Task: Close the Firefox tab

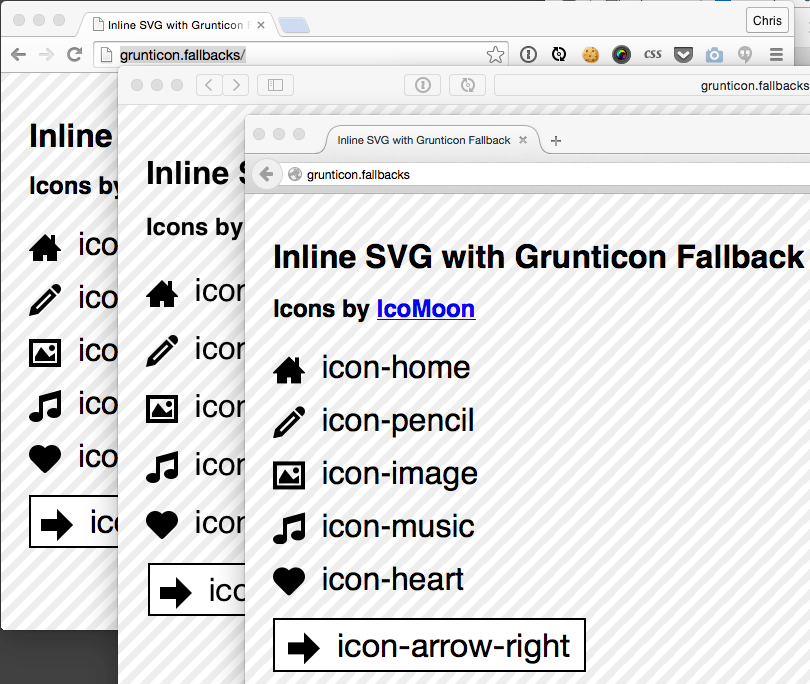Action: pyautogui.click(x=523, y=140)
